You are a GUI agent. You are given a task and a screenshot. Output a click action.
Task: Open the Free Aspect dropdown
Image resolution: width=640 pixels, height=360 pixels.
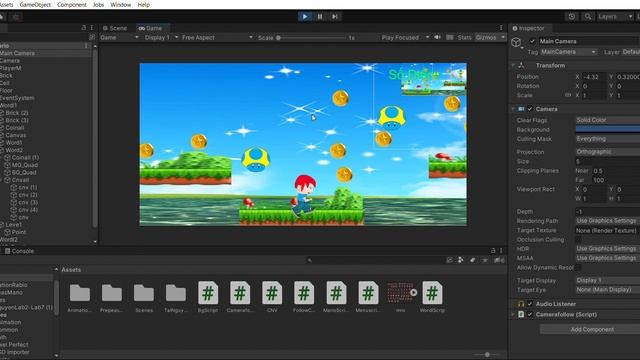pos(217,38)
